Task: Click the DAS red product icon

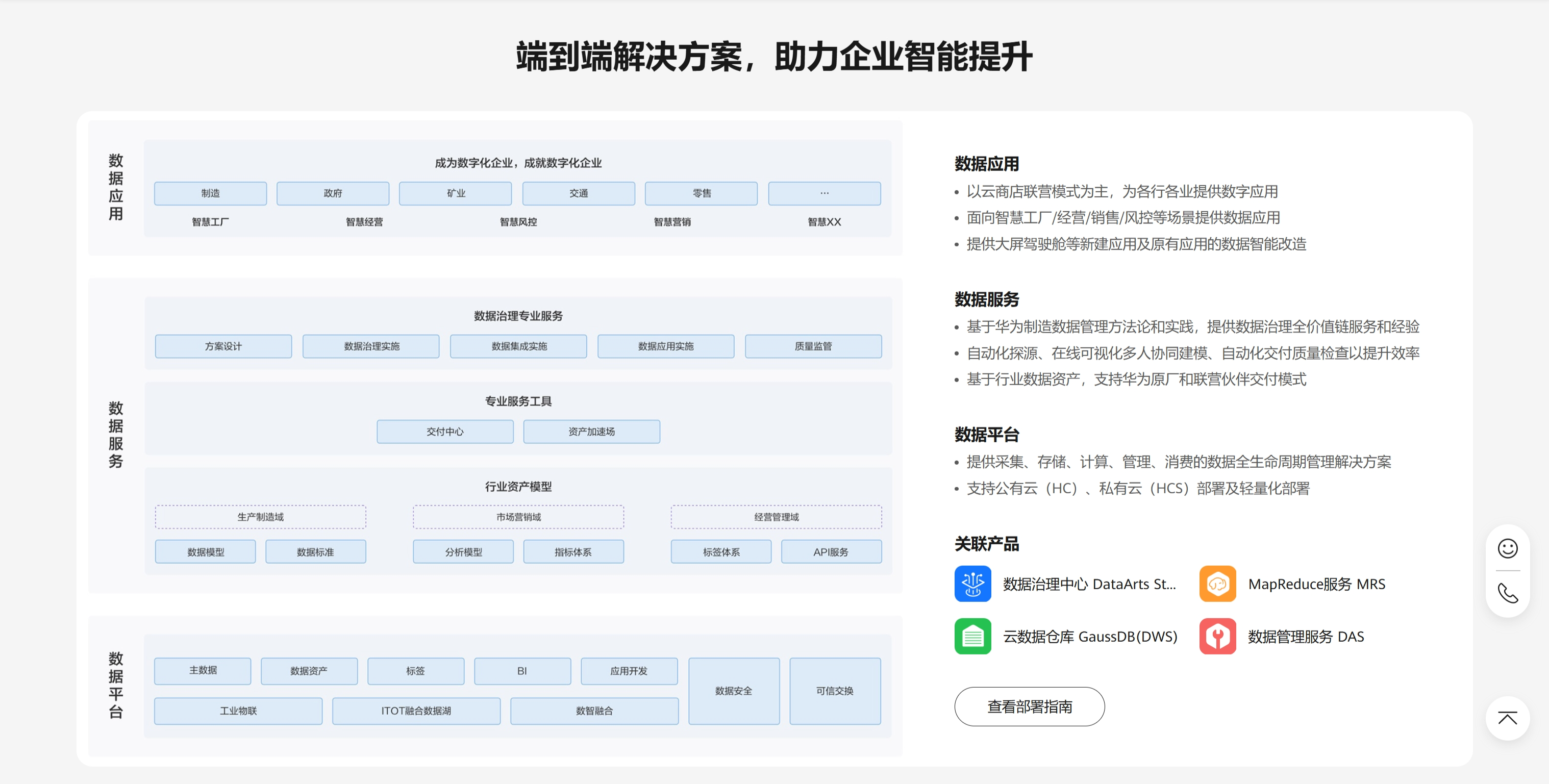Action: pyautogui.click(x=1217, y=636)
